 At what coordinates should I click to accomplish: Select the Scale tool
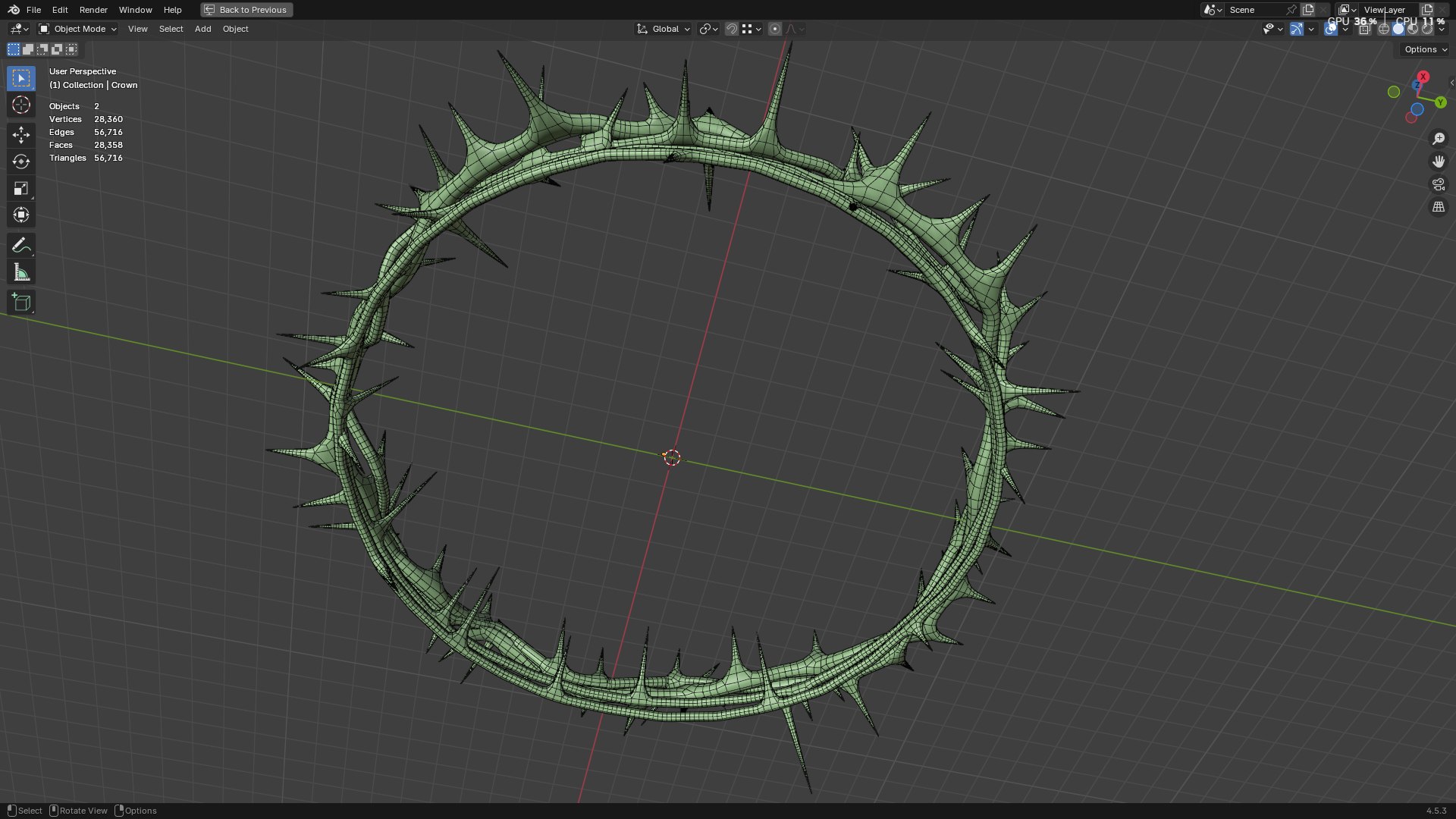(x=21, y=188)
